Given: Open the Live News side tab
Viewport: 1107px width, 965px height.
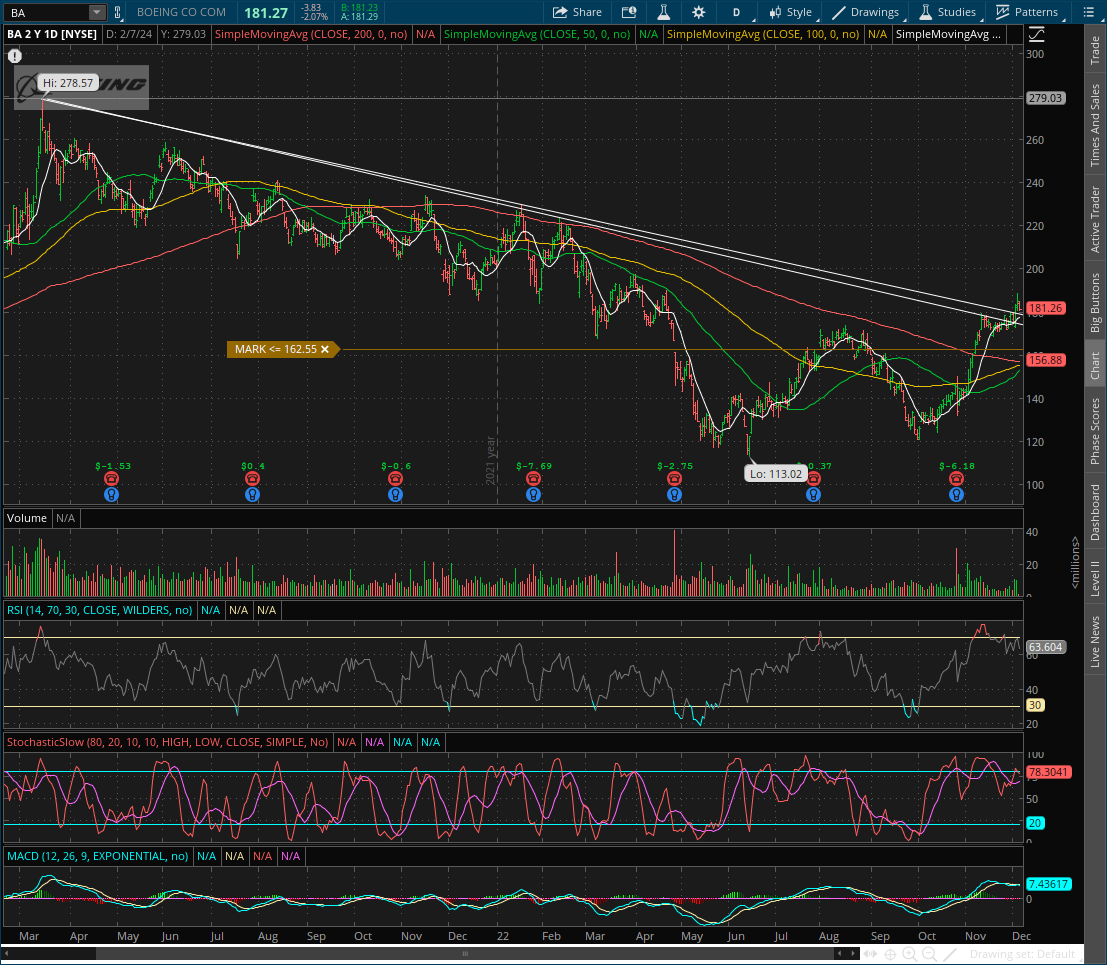Looking at the screenshot, I should click(1095, 642).
